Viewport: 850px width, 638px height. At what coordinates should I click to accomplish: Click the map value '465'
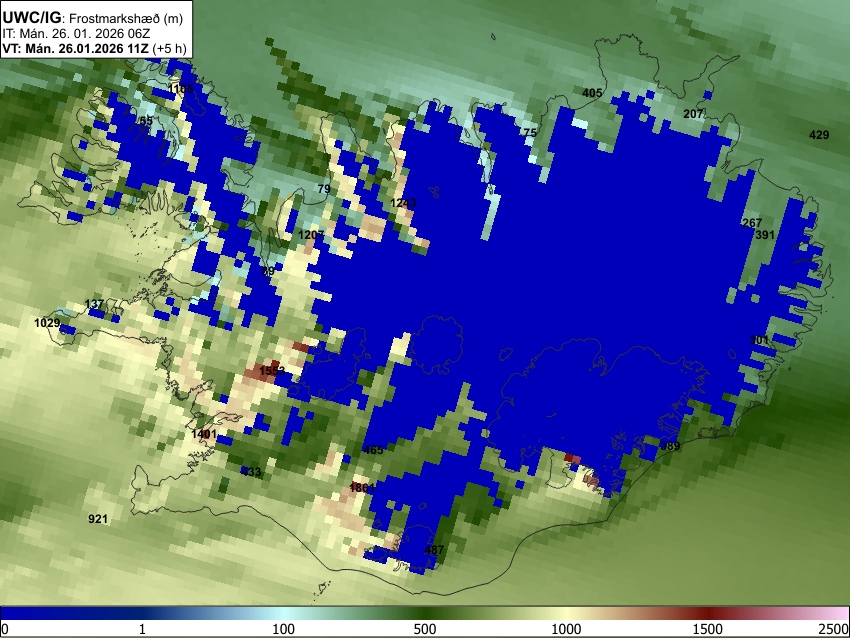(x=373, y=449)
